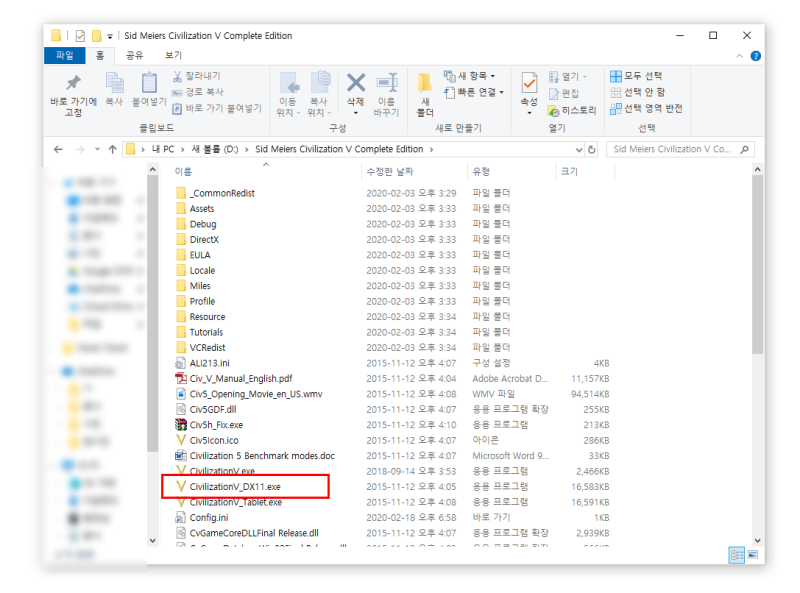Viewport: 800px width, 593px height.
Task: Click Select none (선택 안 함)
Action: click(638, 92)
